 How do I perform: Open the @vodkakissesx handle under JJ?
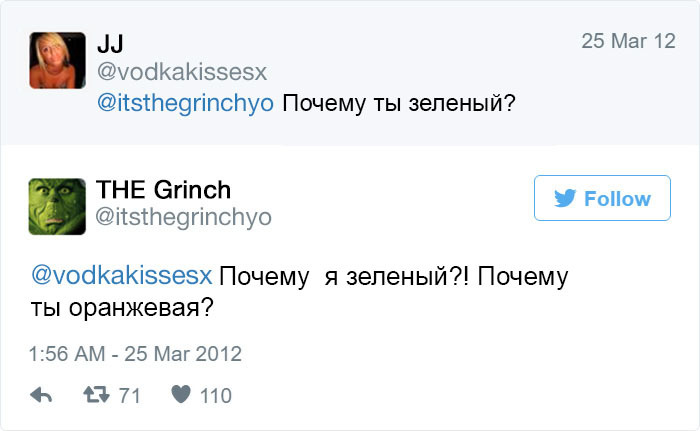click(x=182, y=72)
